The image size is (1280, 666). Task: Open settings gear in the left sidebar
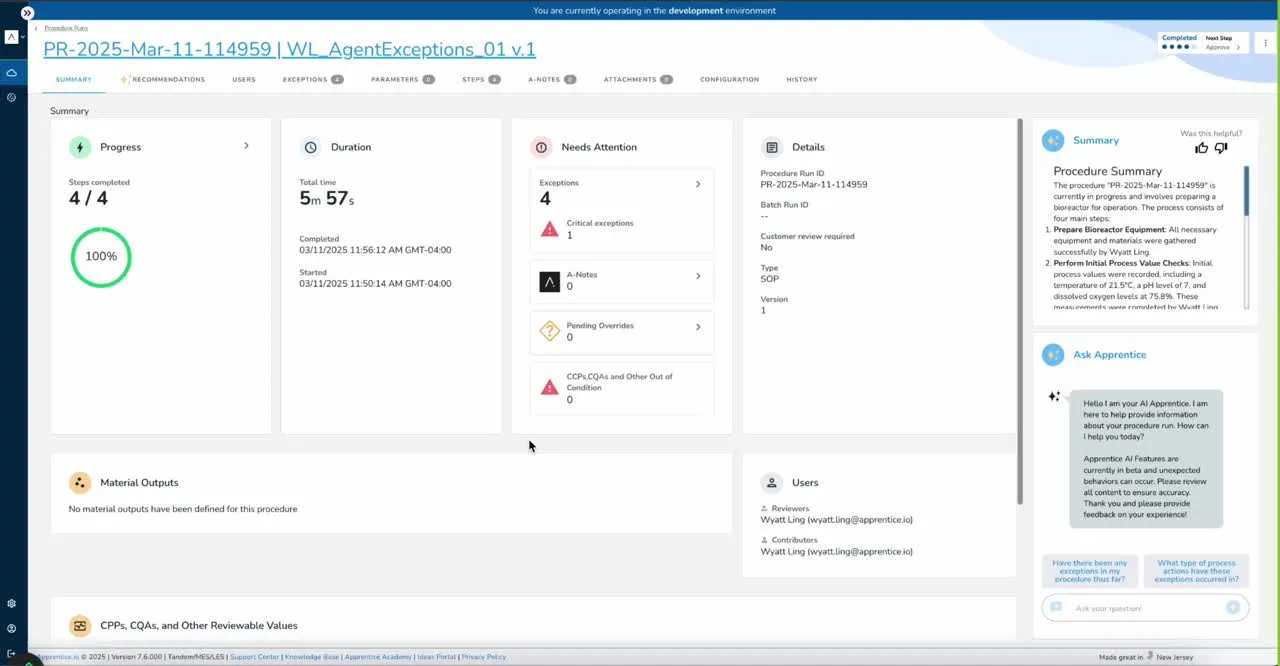point(11,604)
